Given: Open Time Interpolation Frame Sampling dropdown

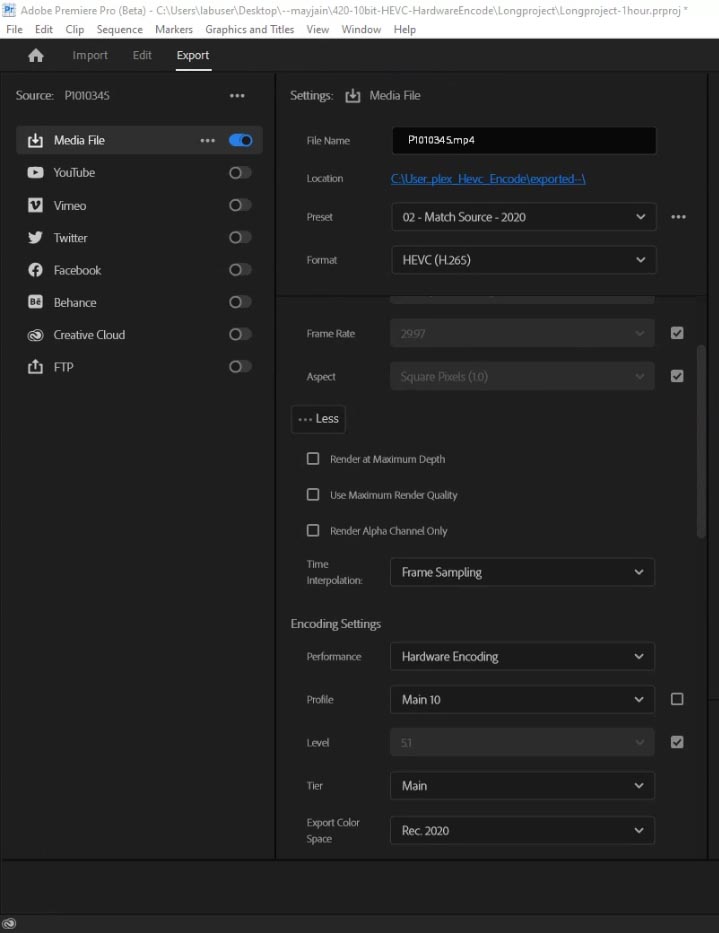Looking at the screenshot, I should click(x=522, y=572).
